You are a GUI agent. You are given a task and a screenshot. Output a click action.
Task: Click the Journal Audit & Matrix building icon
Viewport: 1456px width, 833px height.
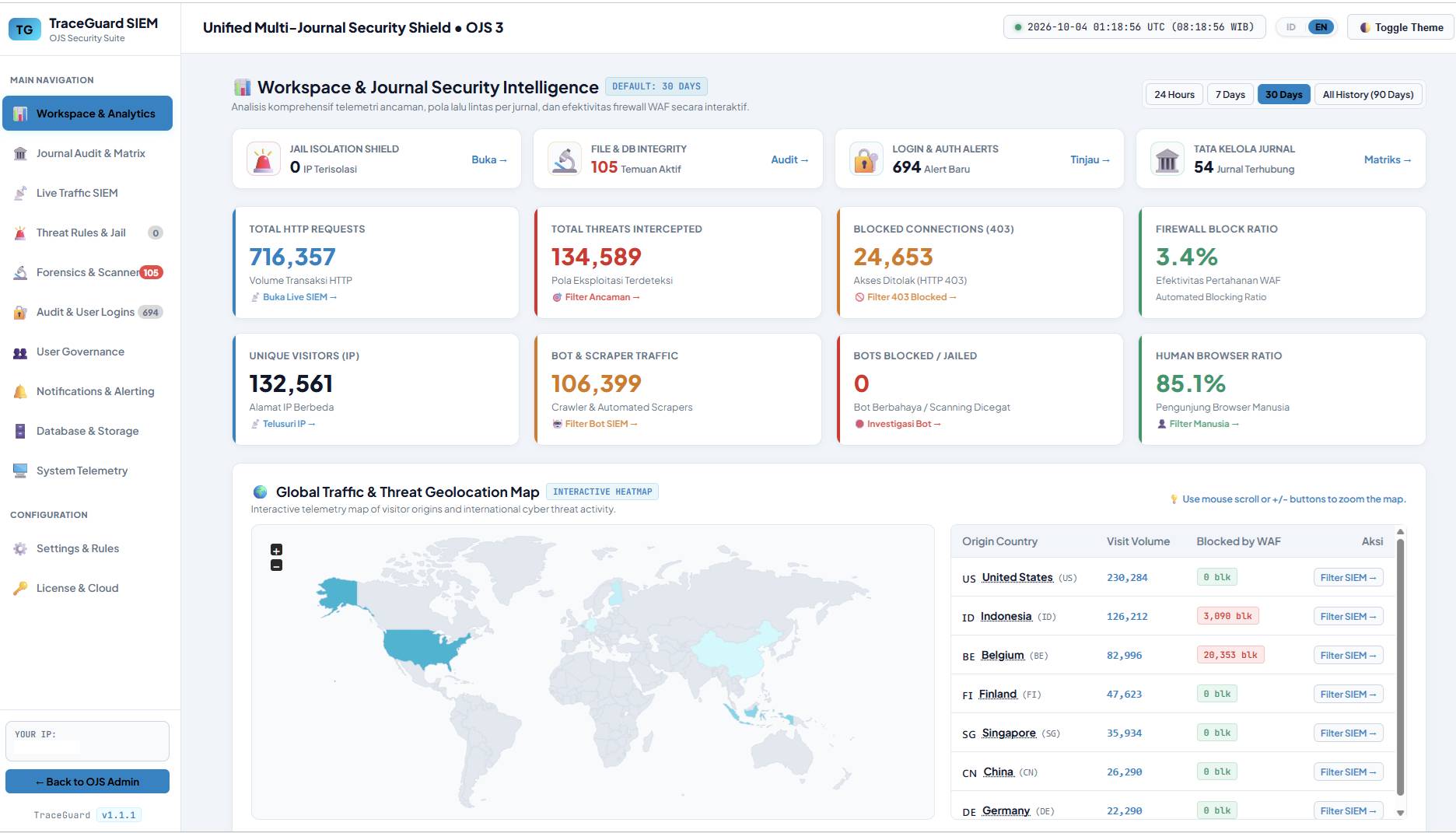point(20,154)
